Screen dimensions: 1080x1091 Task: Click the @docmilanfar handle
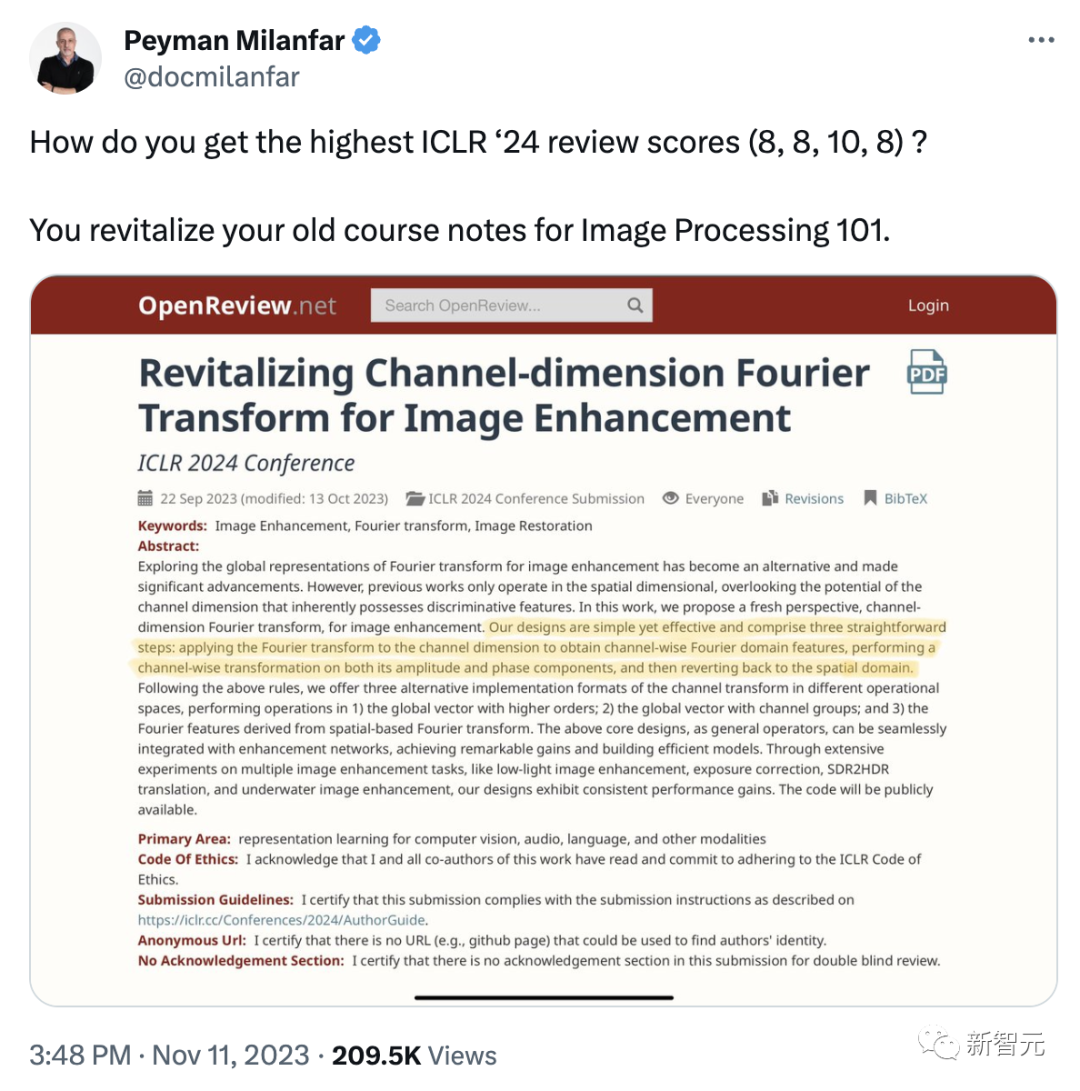coord(211,77)
